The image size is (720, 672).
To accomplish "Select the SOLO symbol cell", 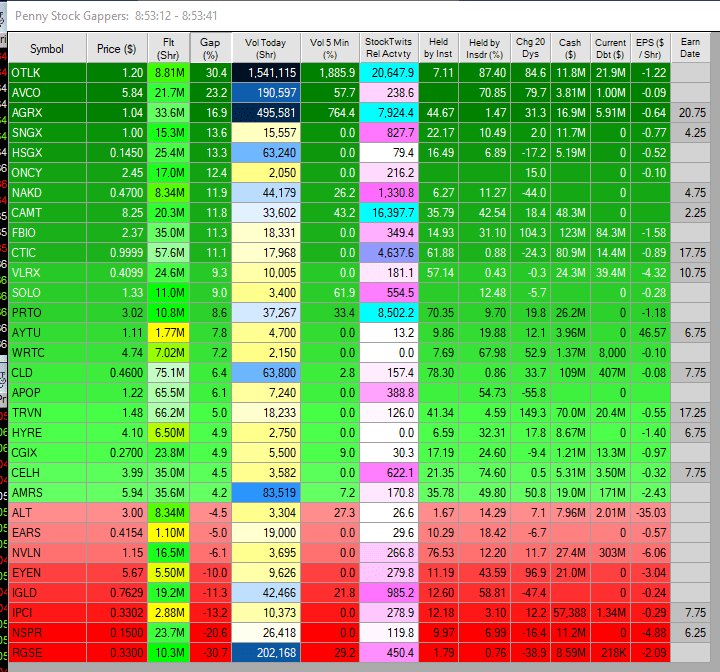I will pos(47,293).
